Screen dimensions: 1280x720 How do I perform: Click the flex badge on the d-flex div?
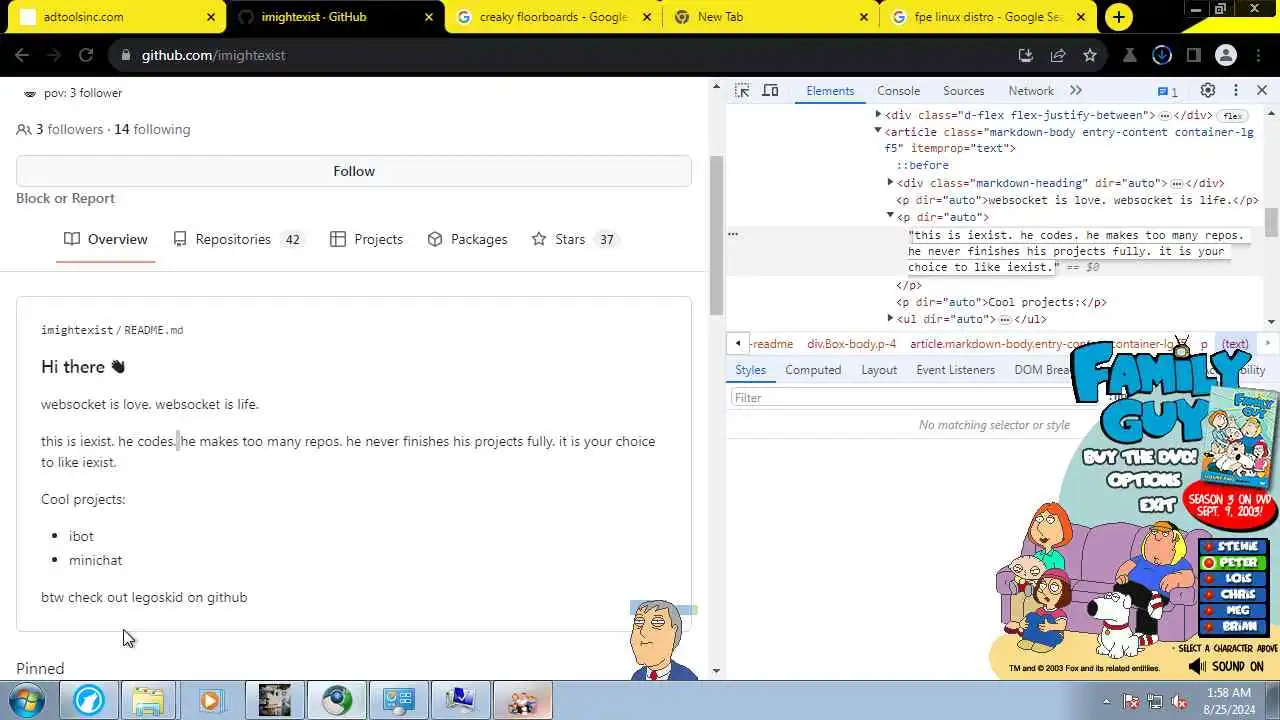(x=1233, y=116)
